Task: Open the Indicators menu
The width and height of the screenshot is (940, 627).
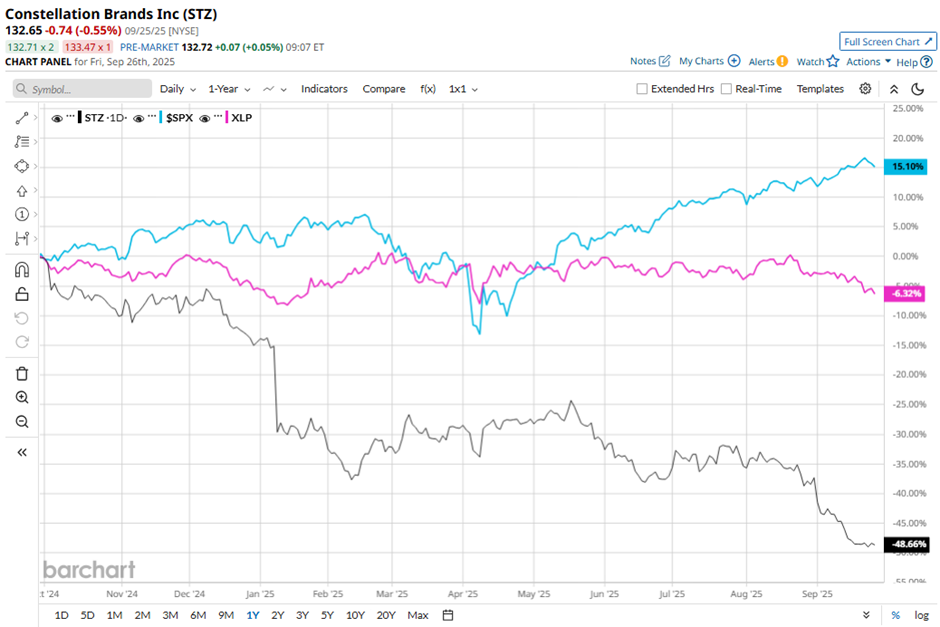Action: [324, 89]
